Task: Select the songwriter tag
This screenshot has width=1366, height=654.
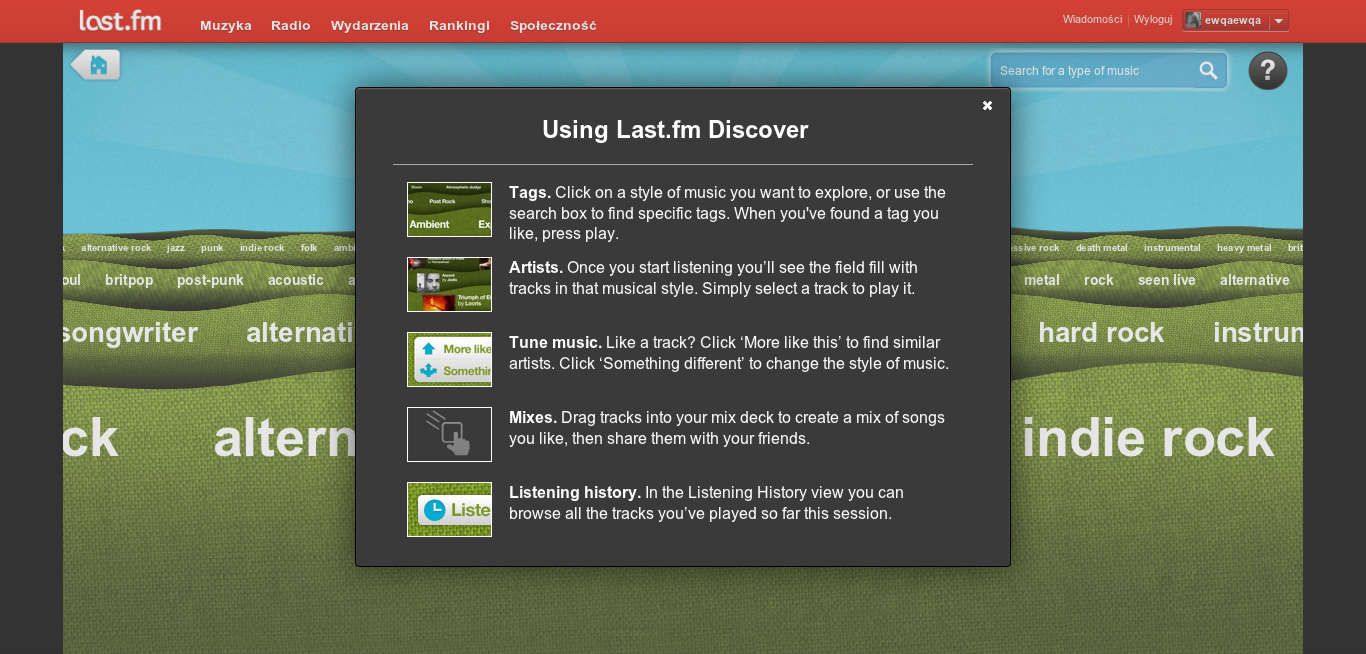Action: (130, 333)
